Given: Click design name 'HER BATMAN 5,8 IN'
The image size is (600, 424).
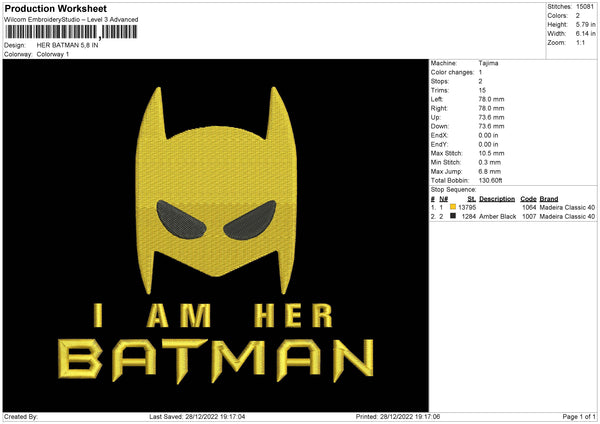Looking at the screenshot, I should point(67,45).
